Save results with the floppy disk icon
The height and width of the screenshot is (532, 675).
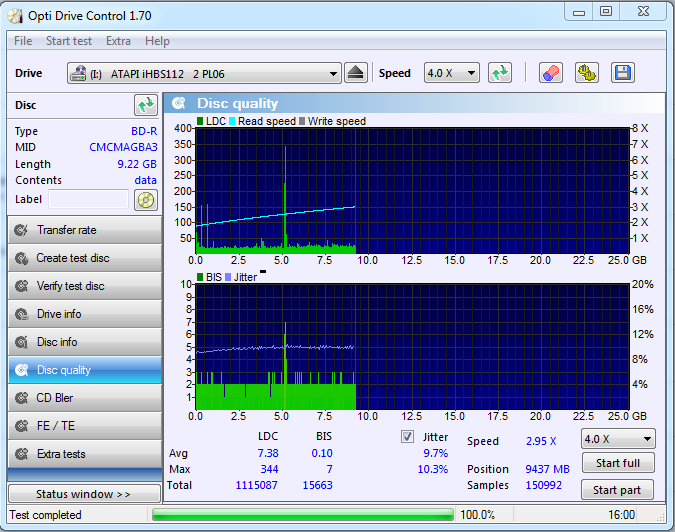coord(622,73)
